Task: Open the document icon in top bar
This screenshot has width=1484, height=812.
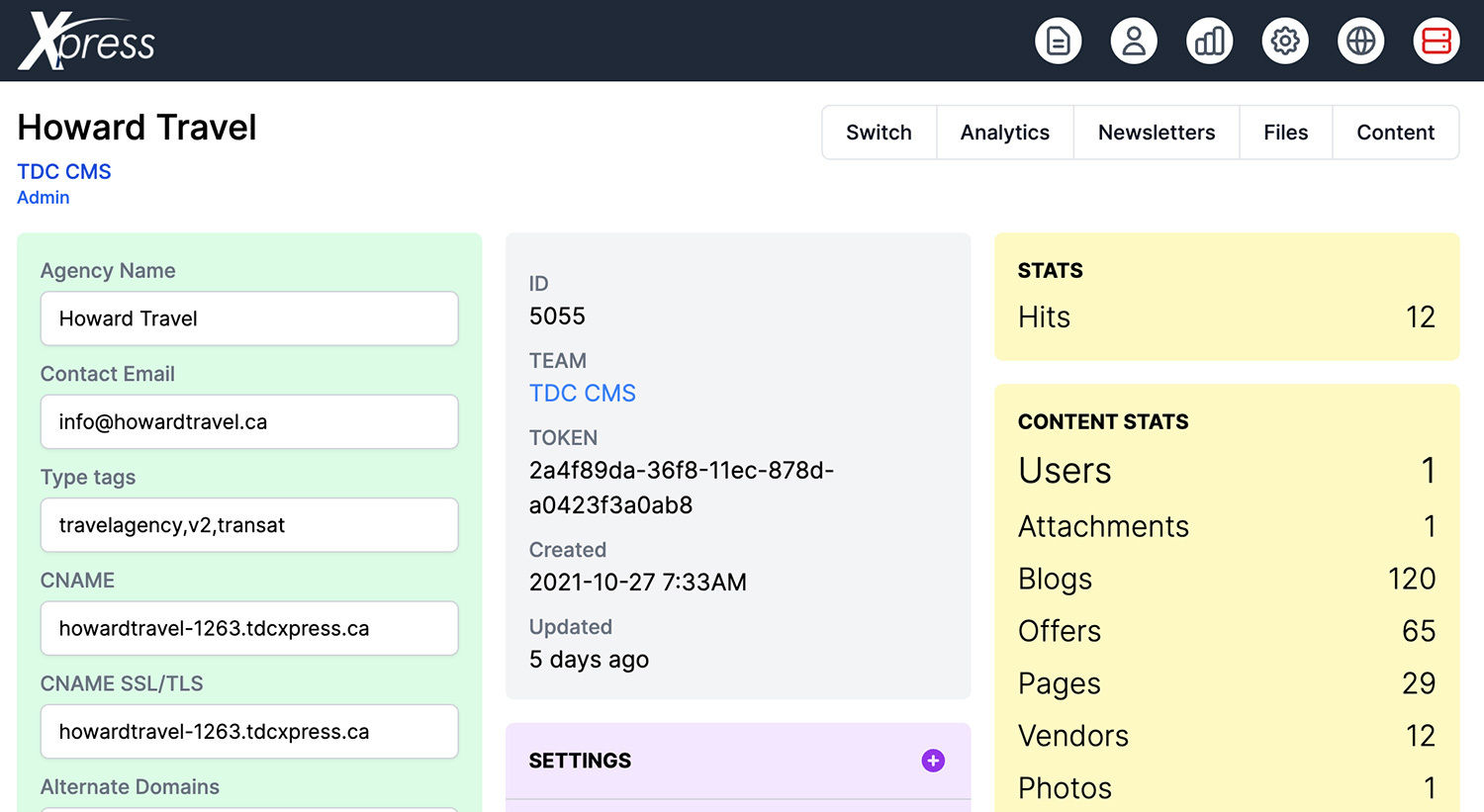Action: [1058, 42]
